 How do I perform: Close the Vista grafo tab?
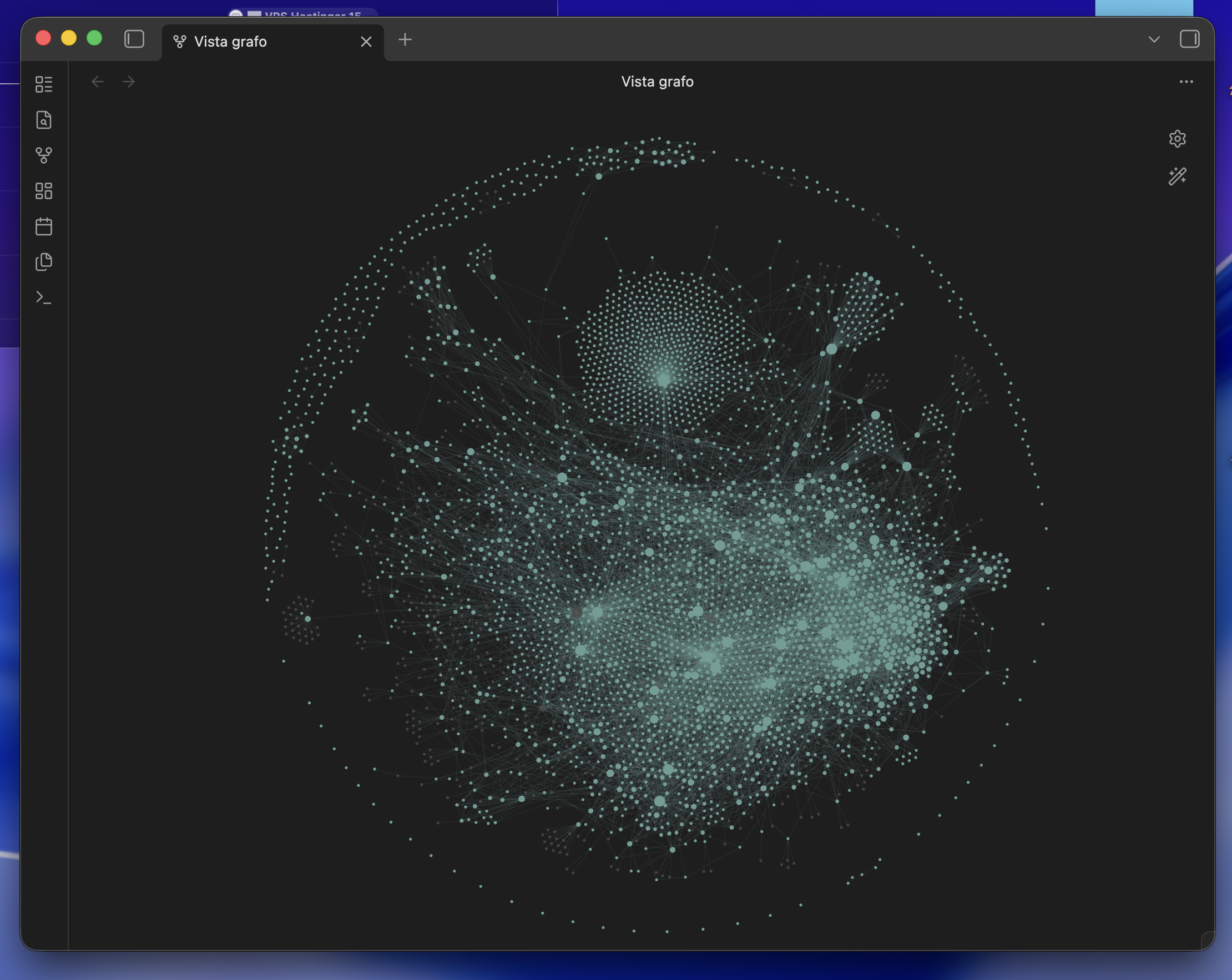366,42
